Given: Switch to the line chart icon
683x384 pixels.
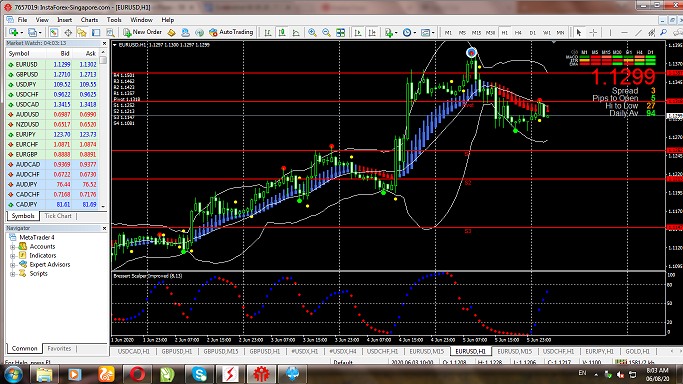Looking at the screenshot, I should (296, 32).
